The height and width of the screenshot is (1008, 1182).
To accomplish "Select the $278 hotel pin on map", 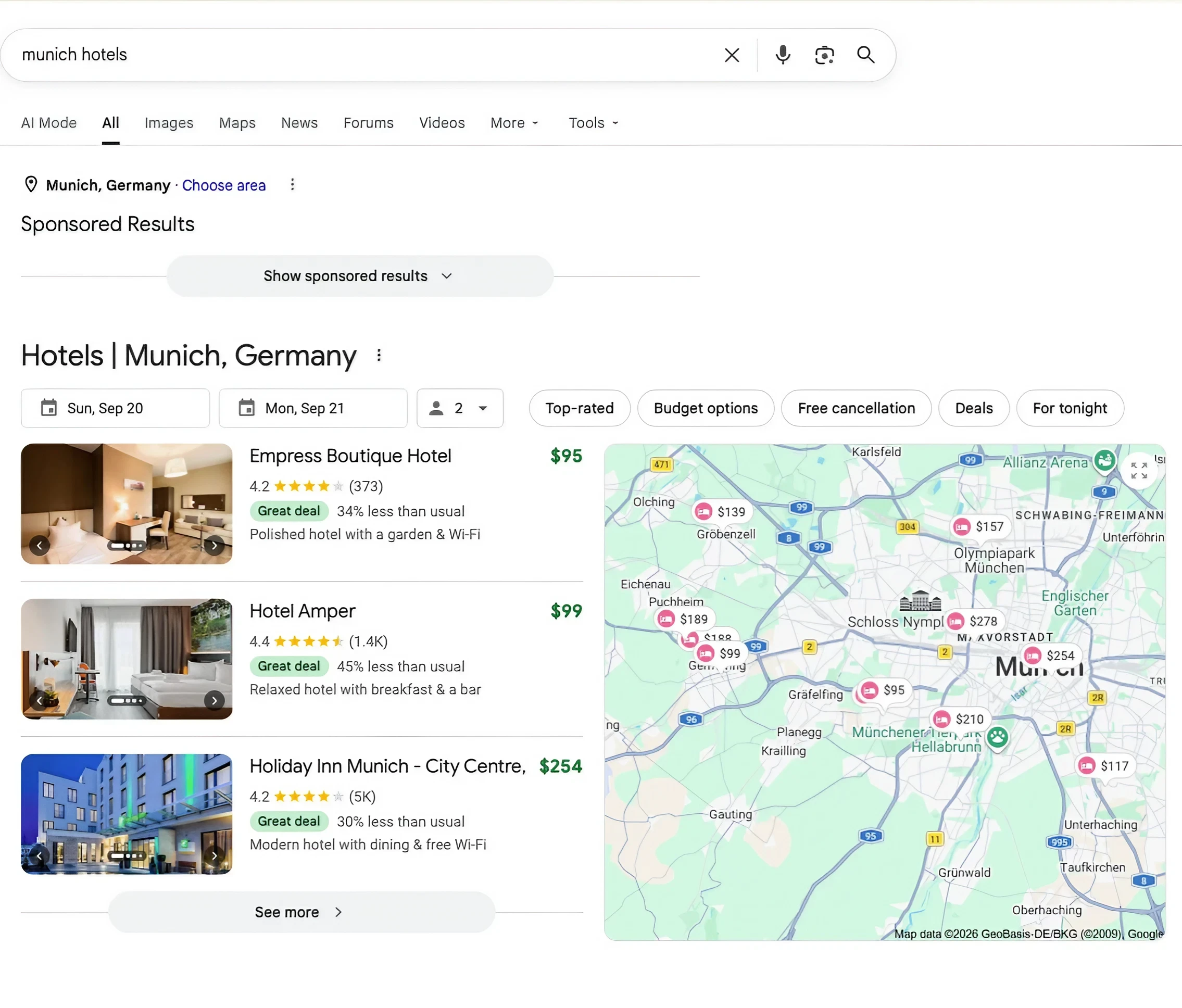I will click(973, 621).
